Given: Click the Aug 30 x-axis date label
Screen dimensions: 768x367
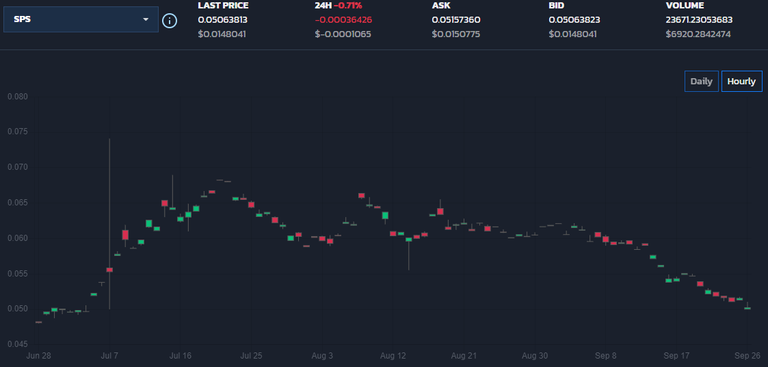Looking at the screenshot, I should [x=534, y=356].
